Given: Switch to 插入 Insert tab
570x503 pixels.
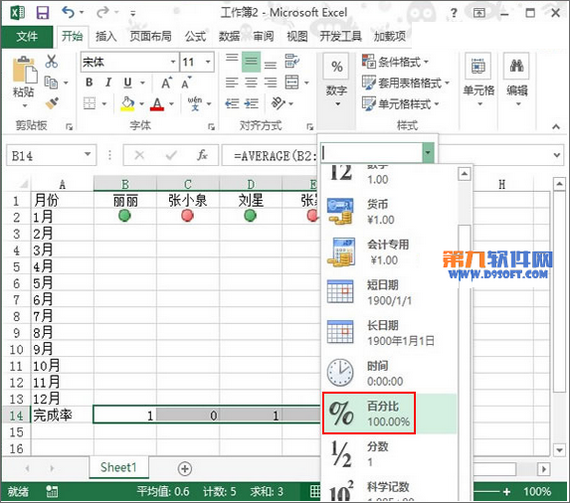Looking at the screenshot, I should (x=106, y=36).
